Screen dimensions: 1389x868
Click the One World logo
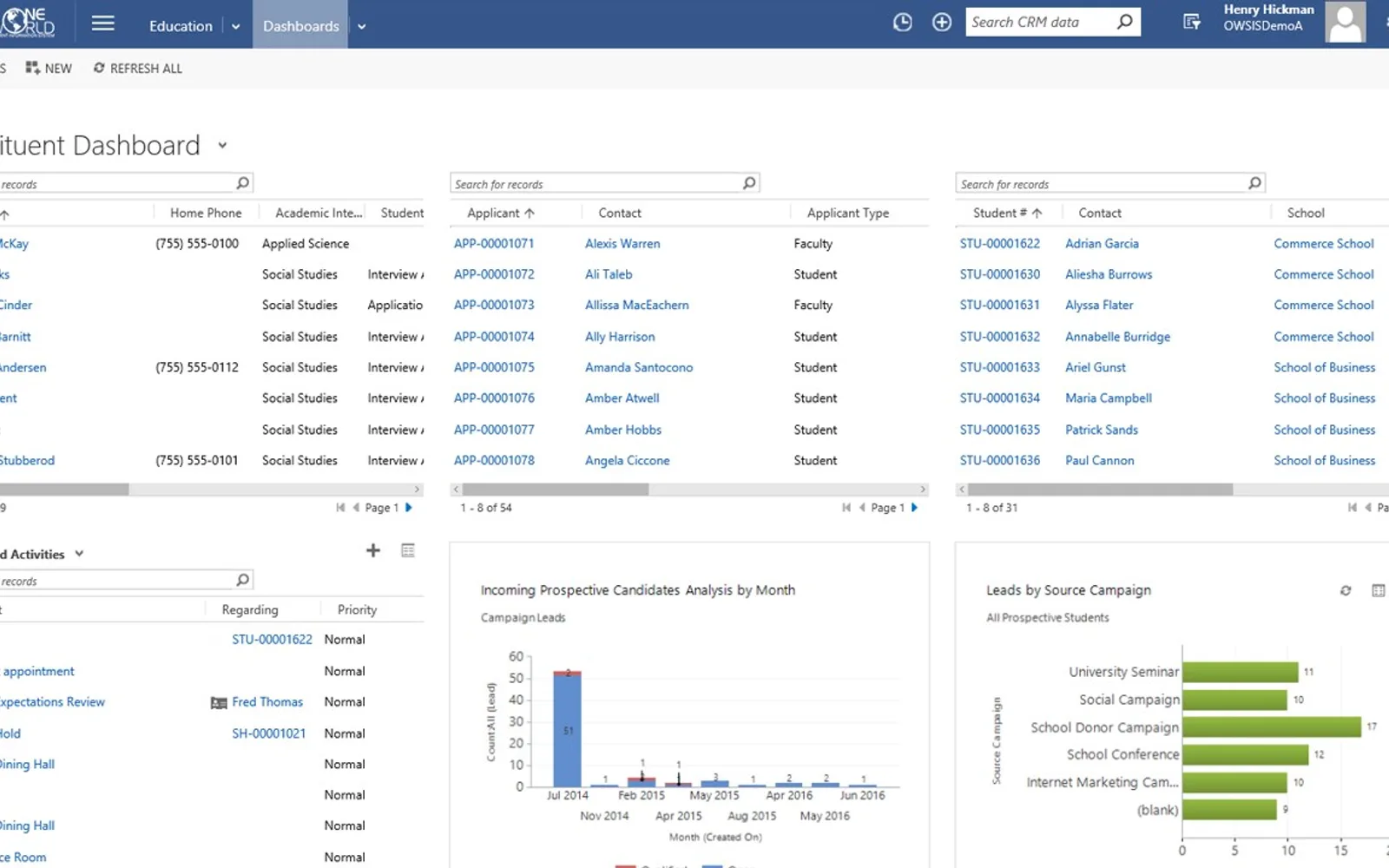coord(28,22)
